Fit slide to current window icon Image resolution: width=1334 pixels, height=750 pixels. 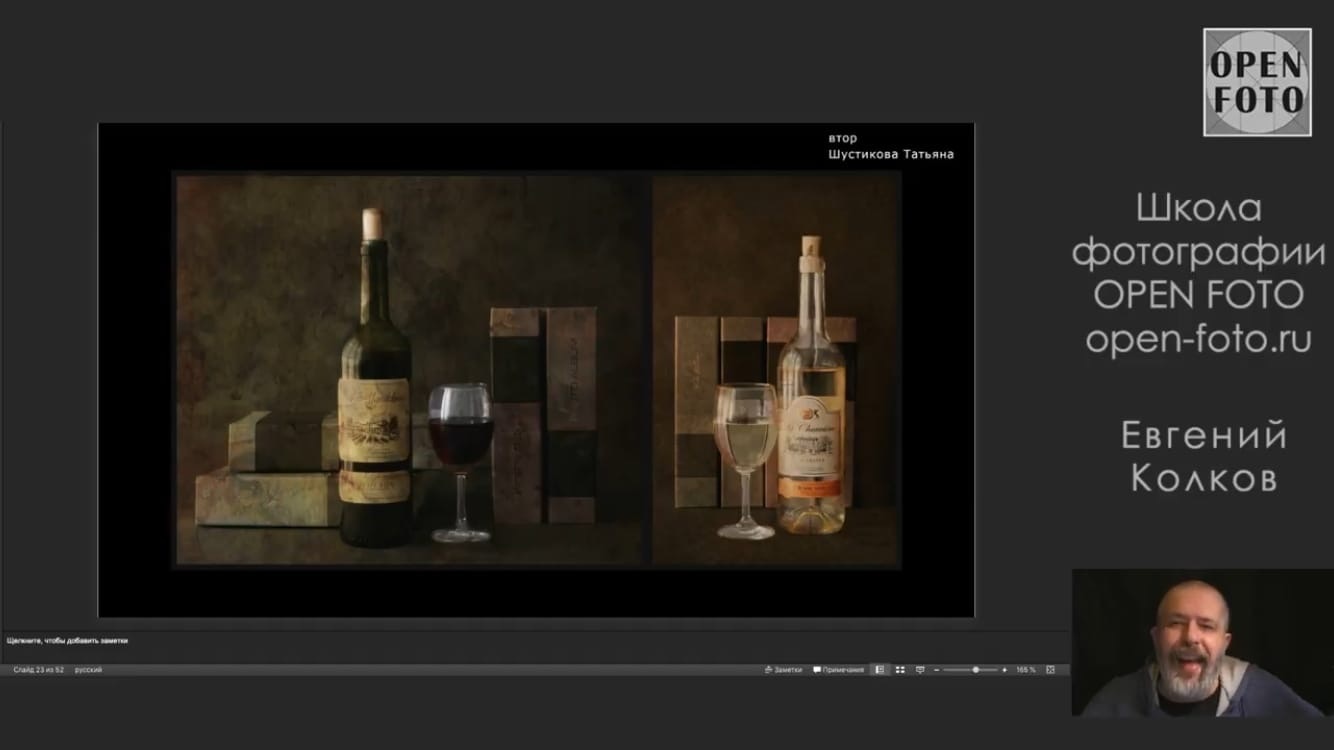pyautogui.click(x=1050, y=670)
